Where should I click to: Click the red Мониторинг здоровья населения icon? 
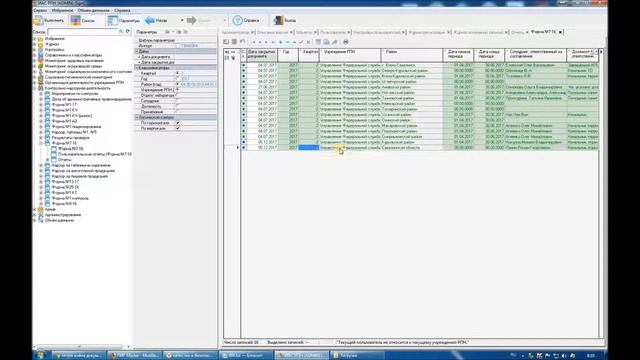point(41,60)
